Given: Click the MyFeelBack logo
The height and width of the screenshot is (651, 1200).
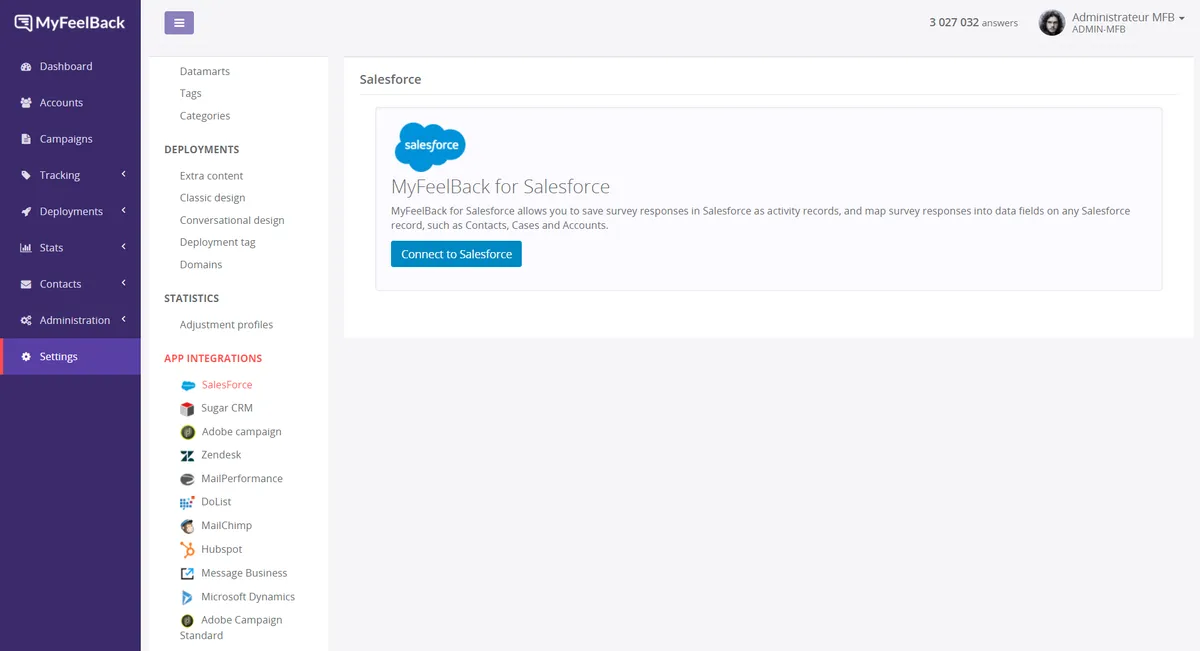Looking at the screenshot, I should (70, 22).
